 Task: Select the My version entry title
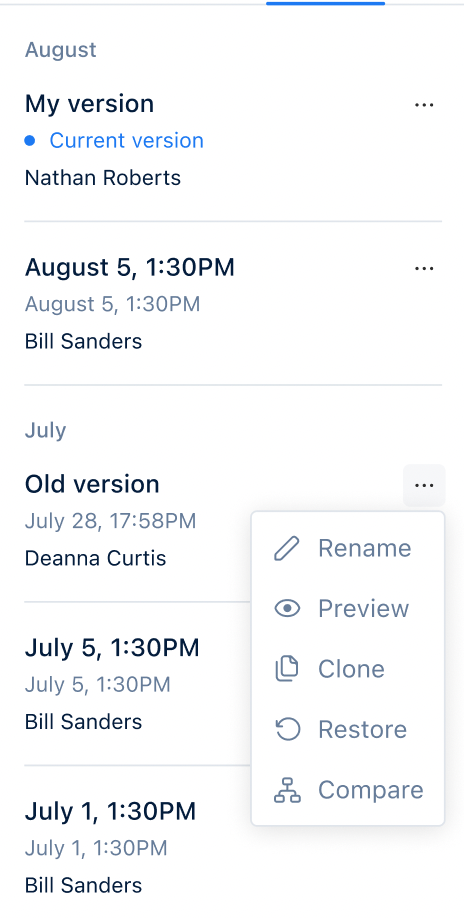90,104
